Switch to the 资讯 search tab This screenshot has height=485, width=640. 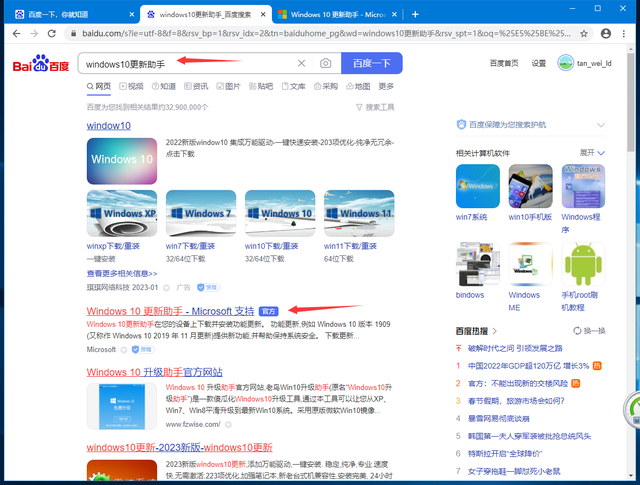[x=196, y=86]
